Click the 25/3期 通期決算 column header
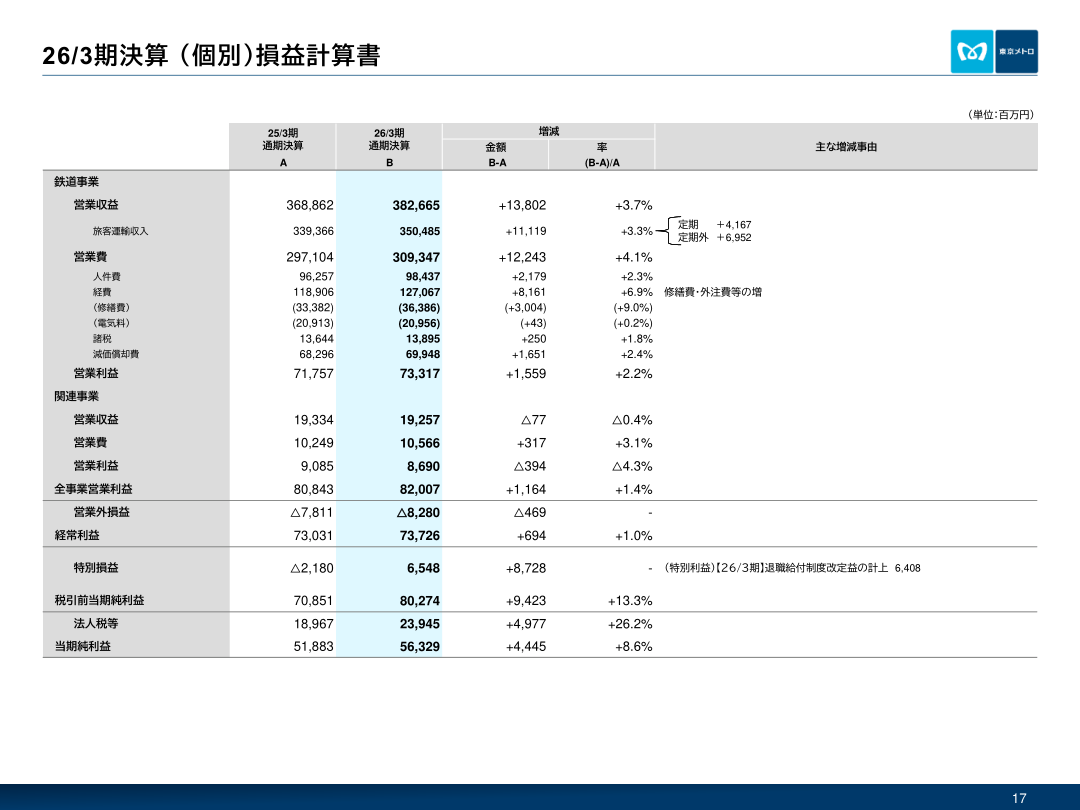The height and width of the screenshot is (810, 1080). pyautogui.click(x=283, y=147)
